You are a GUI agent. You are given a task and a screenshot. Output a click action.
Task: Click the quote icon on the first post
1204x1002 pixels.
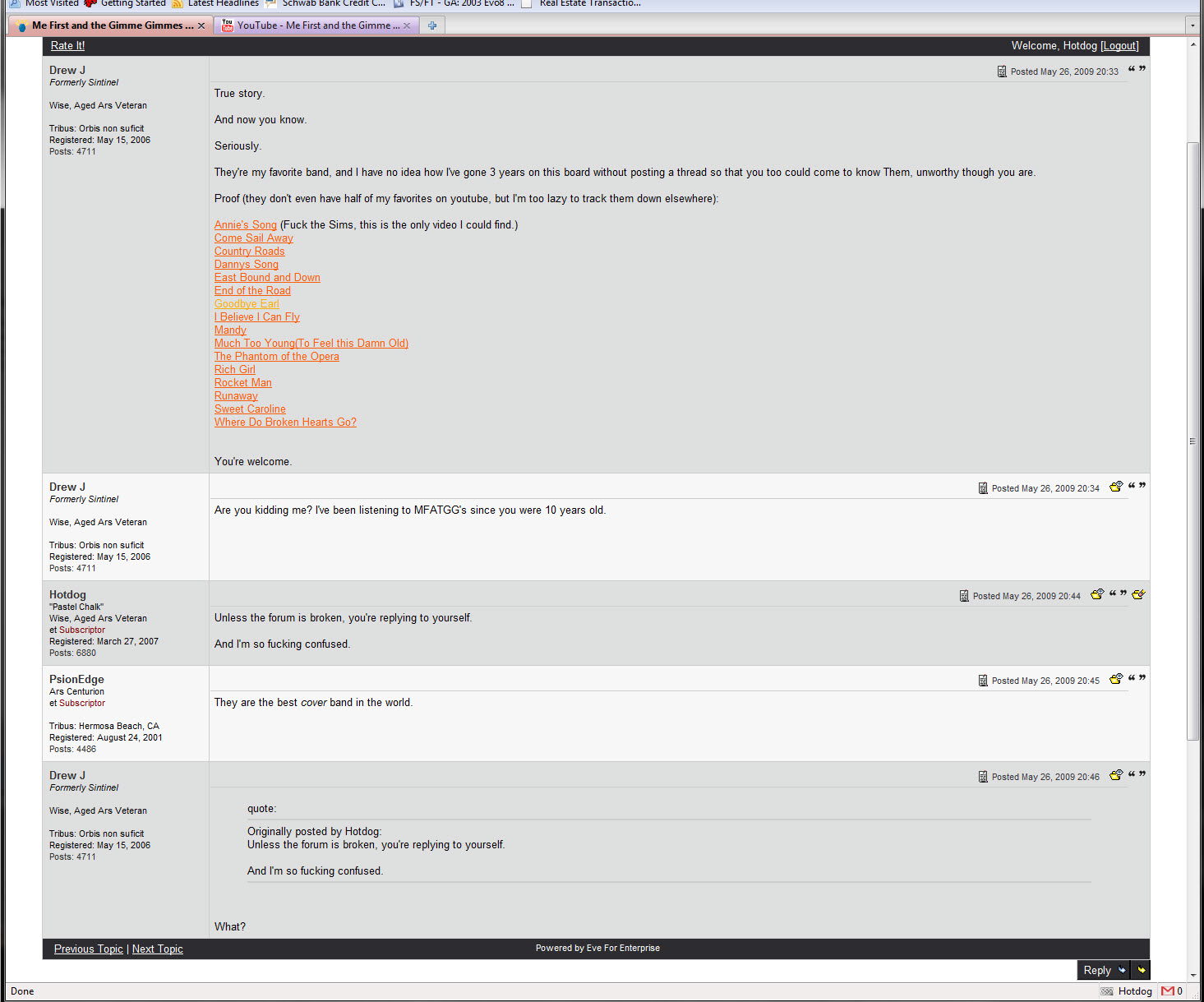click(1137, 70)
